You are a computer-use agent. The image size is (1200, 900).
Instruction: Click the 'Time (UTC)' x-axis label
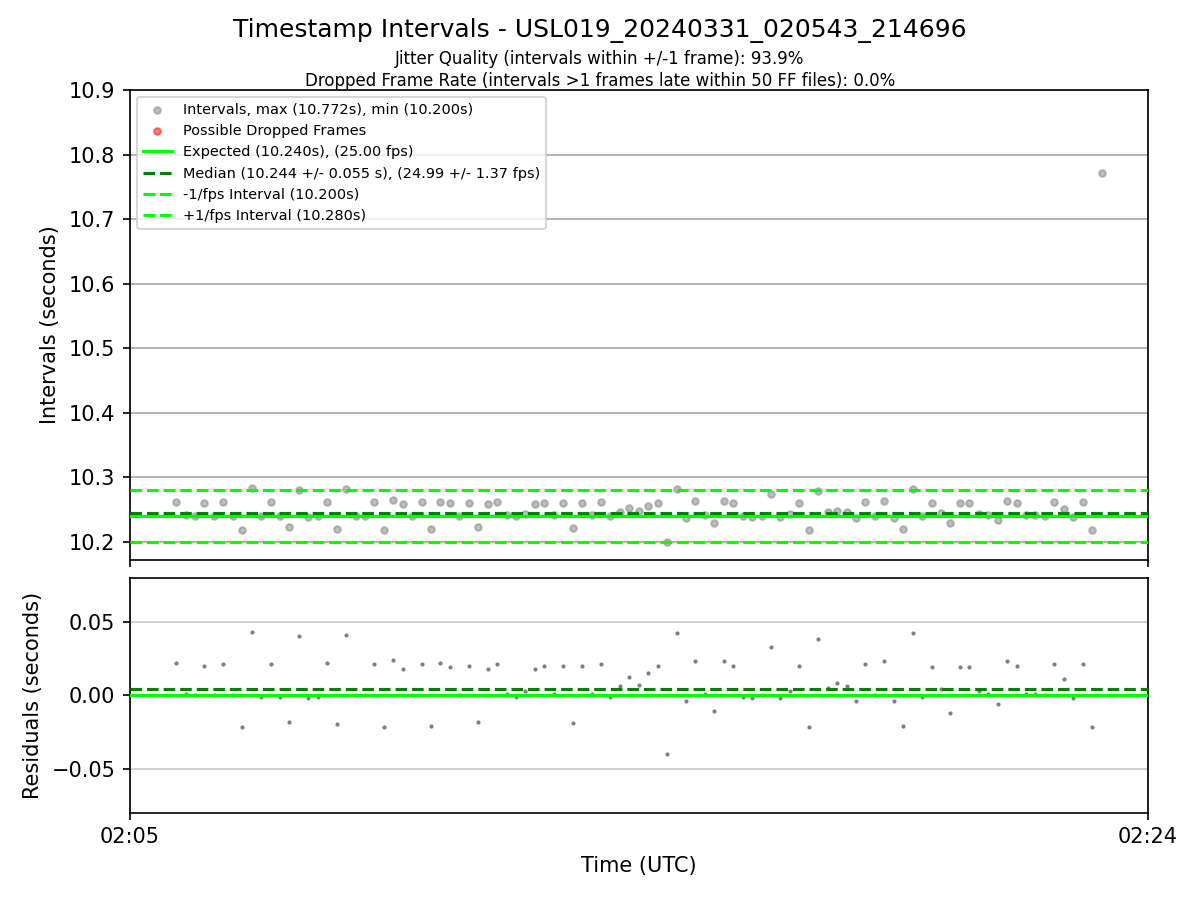638,865
